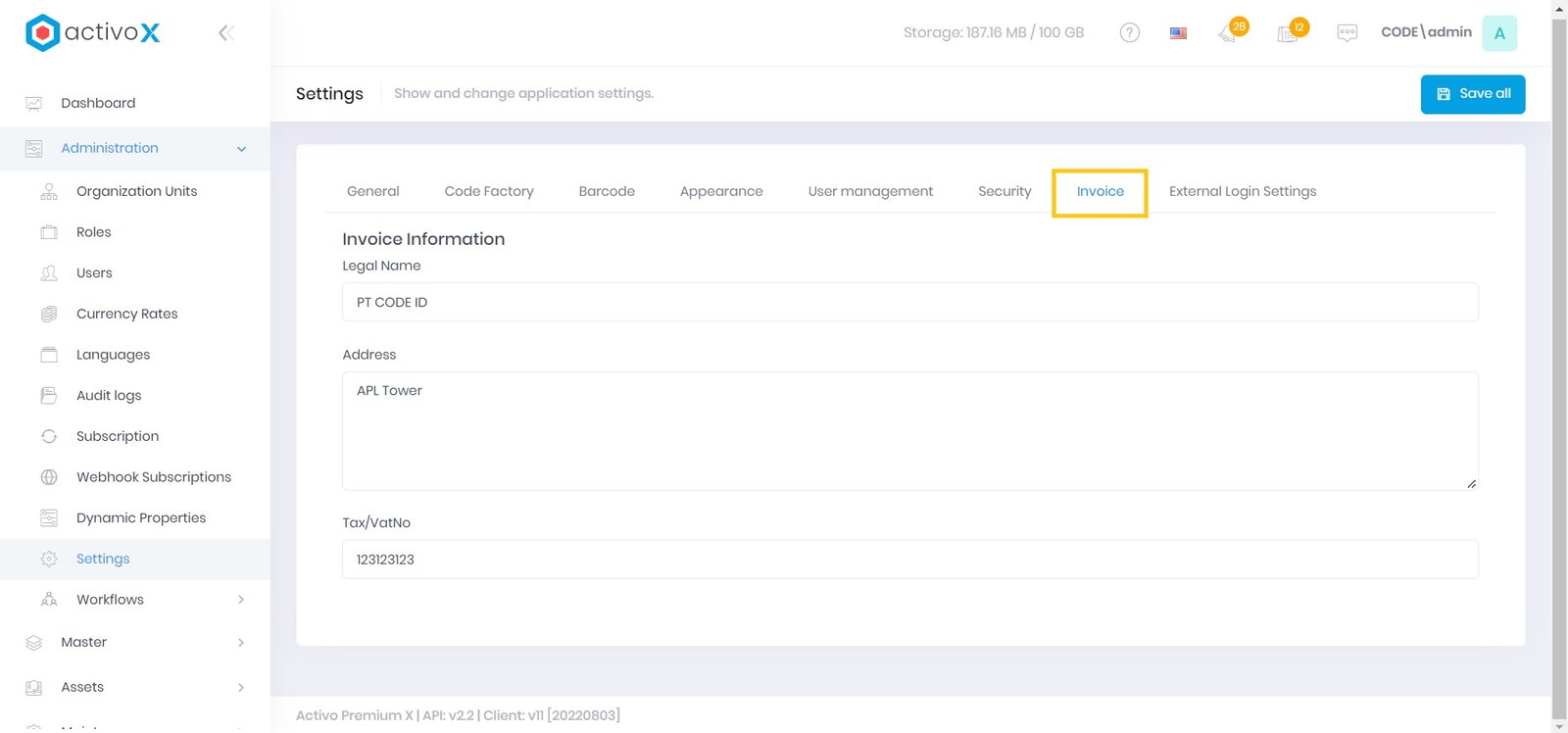Go to Audit logs page

(x=109, y=396)
